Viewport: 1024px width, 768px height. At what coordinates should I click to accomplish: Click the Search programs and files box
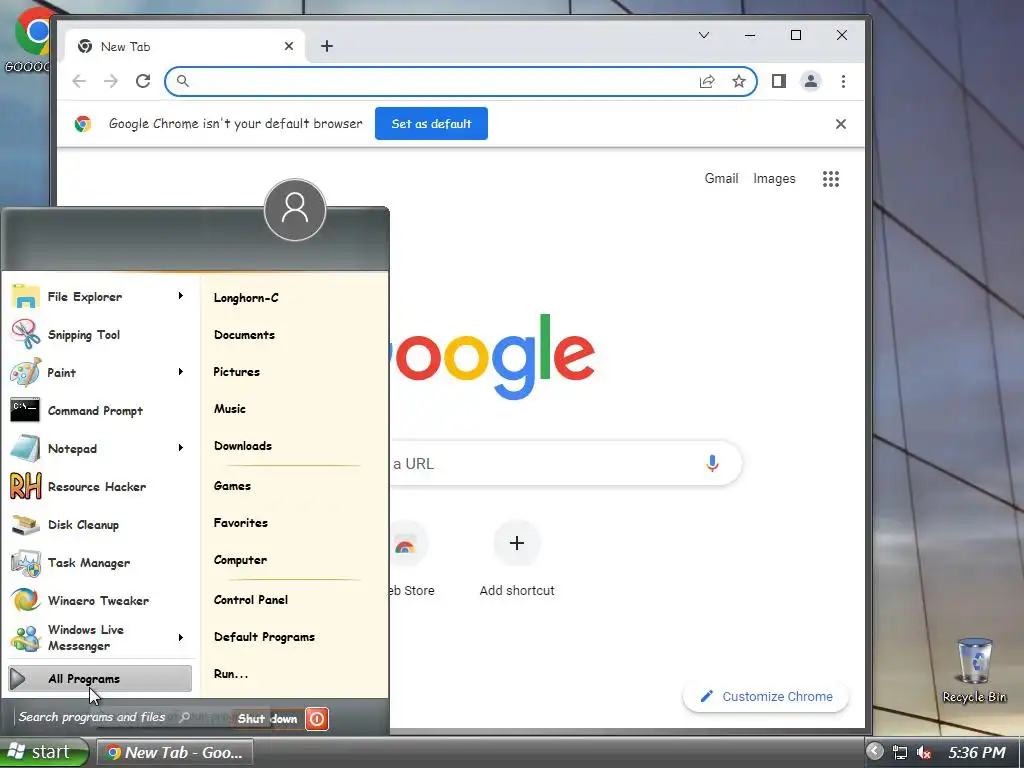101,717
